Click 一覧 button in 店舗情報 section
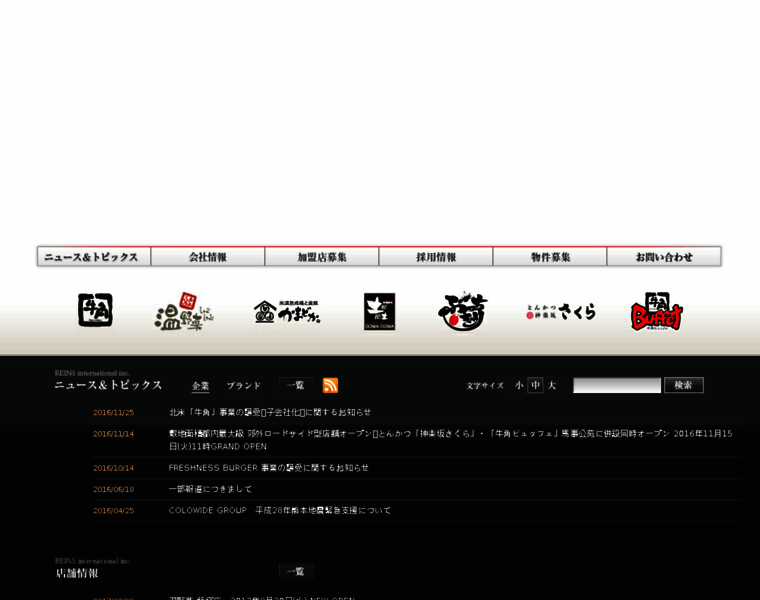Screen dimensions: 760x600 (x=296, y=571)
